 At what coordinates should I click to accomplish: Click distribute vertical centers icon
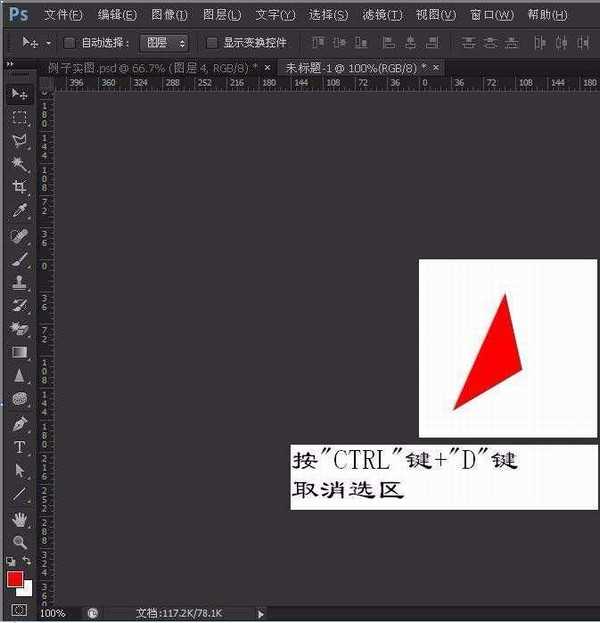(x=490, y=42)
